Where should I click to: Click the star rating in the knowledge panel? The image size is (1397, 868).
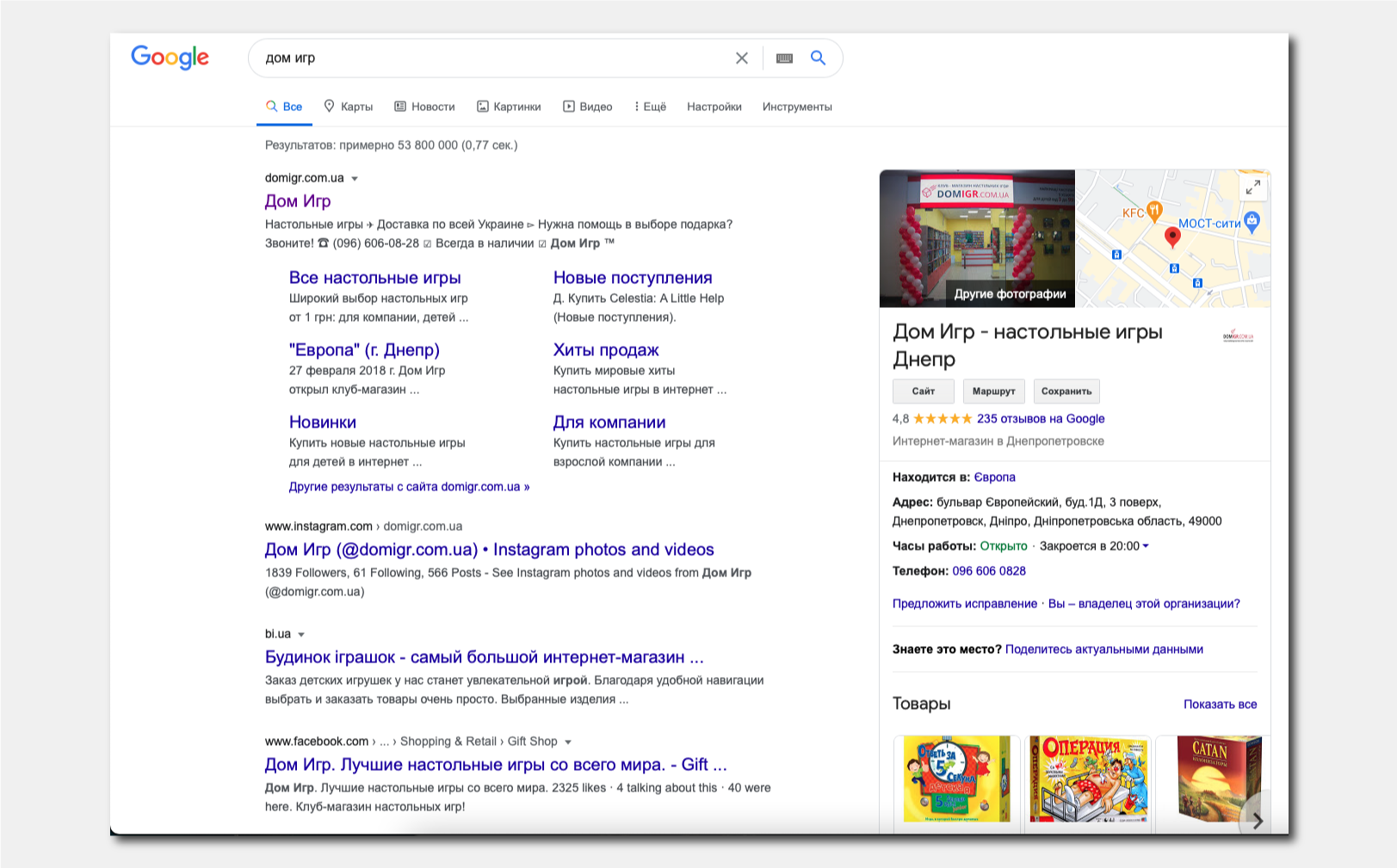(943, 419)
